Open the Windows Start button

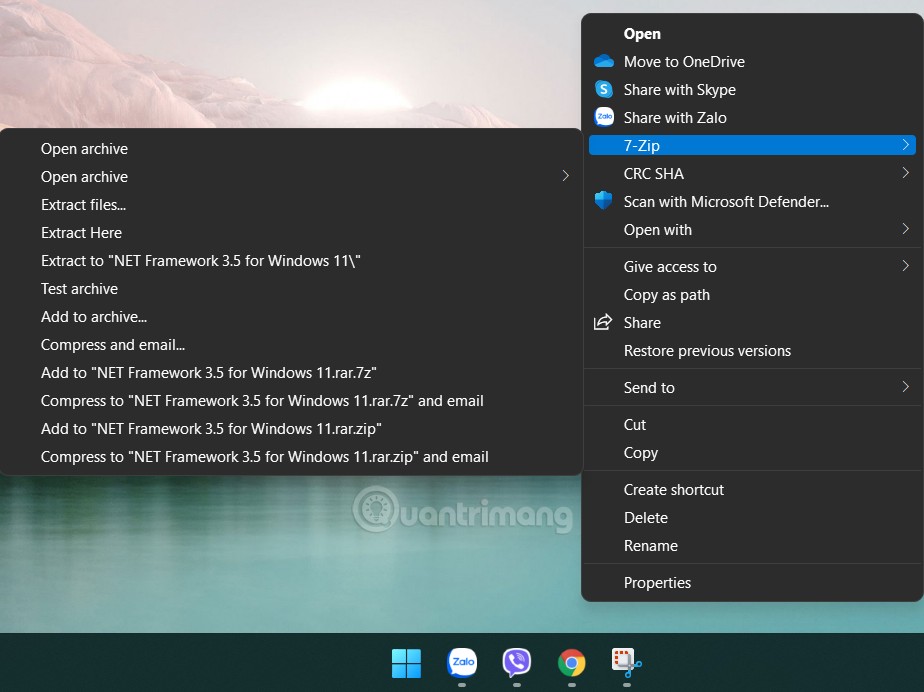(x=407, y=663)
